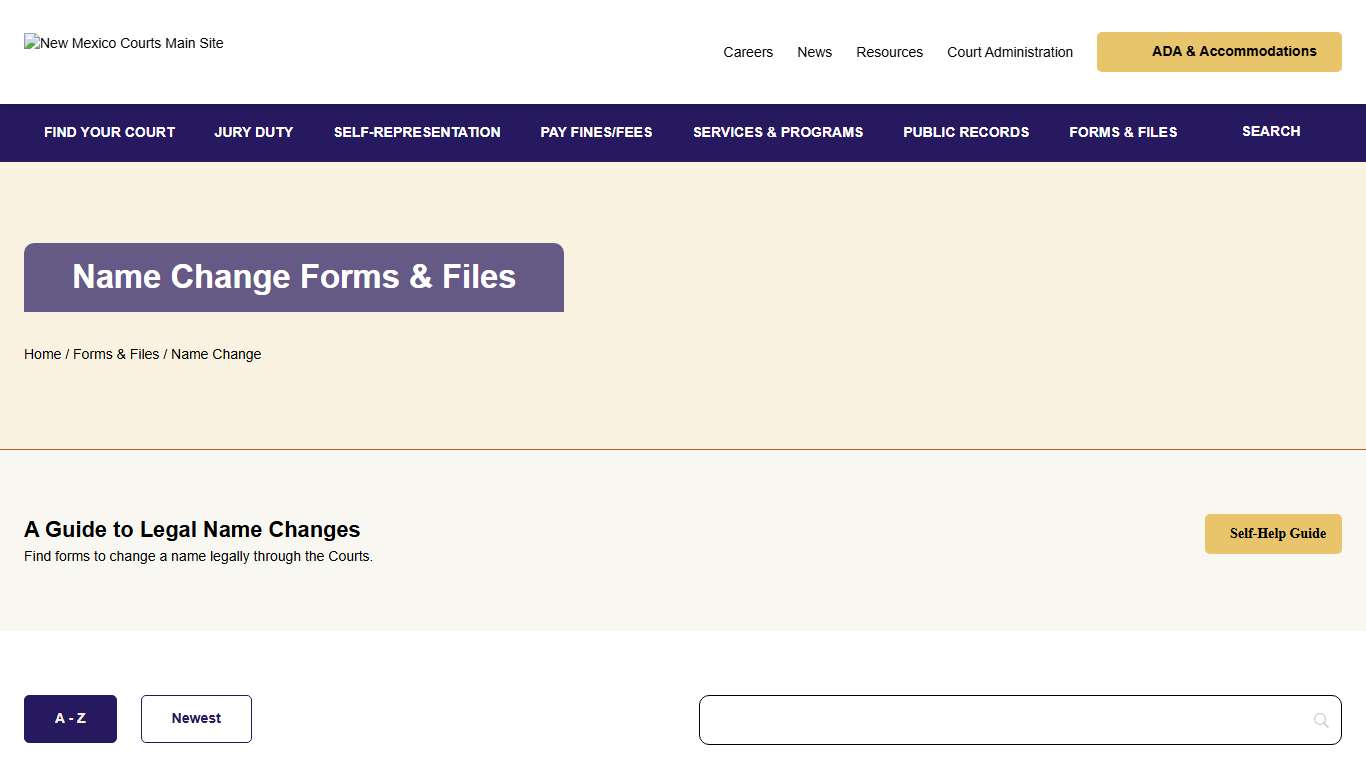Click the magnifier icon in the forms search box
Viewport: 1366px width, 768px height.
[x=1321, y=720]
